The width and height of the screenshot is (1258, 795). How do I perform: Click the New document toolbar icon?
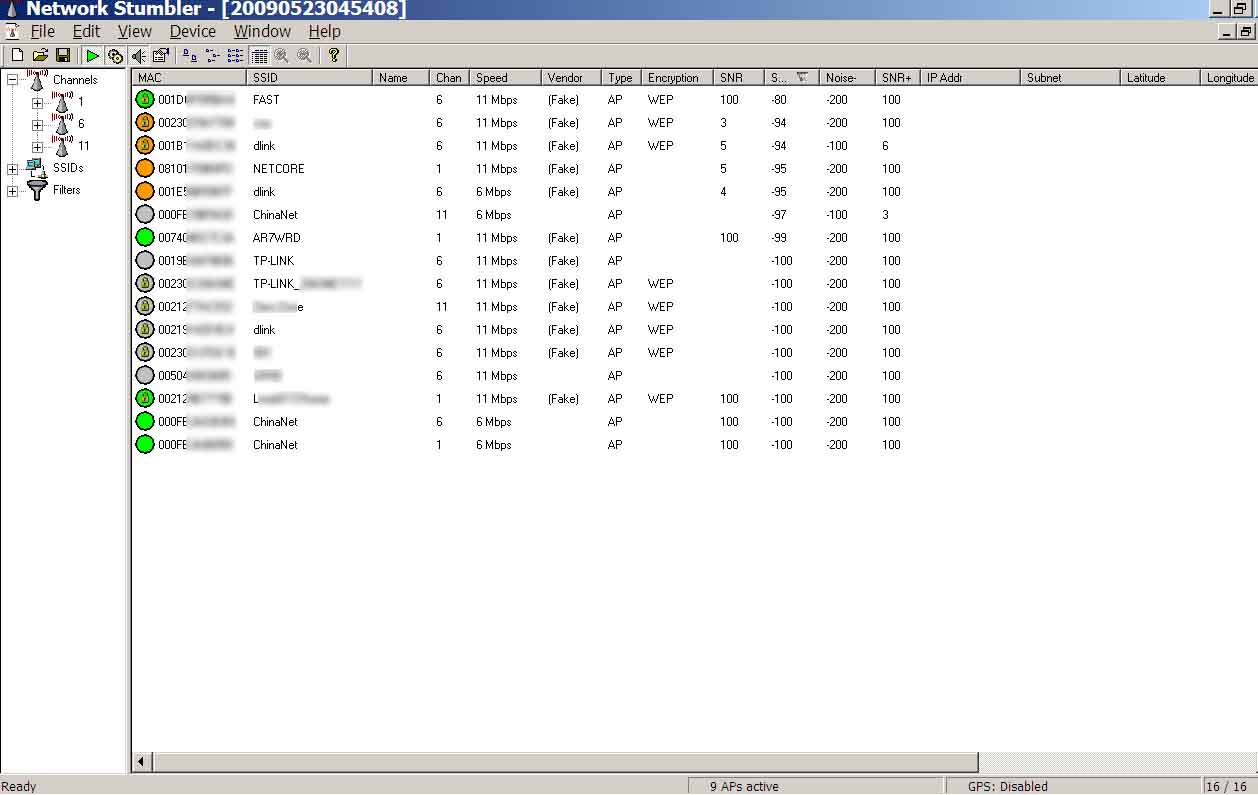(x=17, y=56)
